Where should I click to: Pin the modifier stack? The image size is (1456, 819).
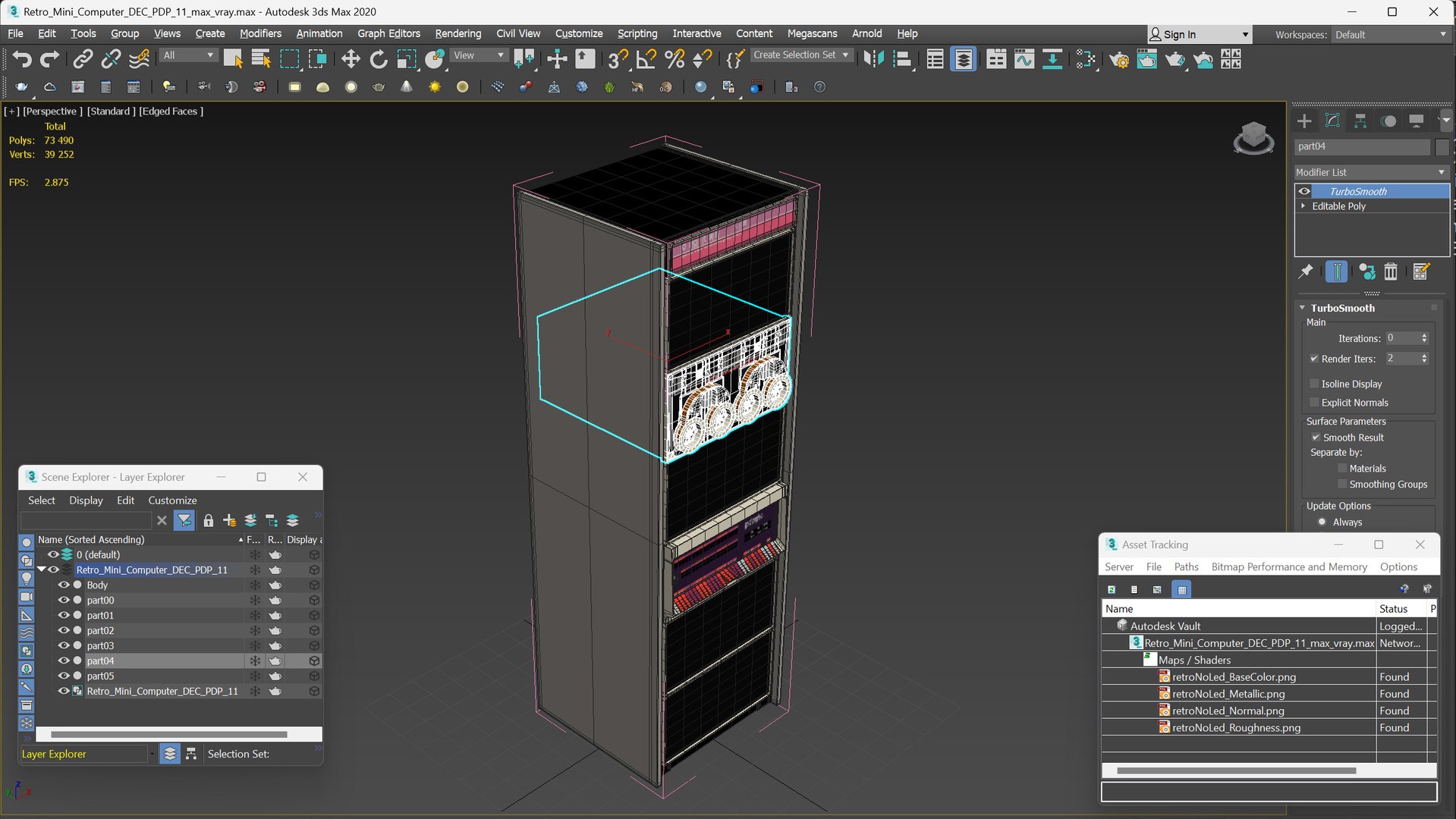[1305, 271]
